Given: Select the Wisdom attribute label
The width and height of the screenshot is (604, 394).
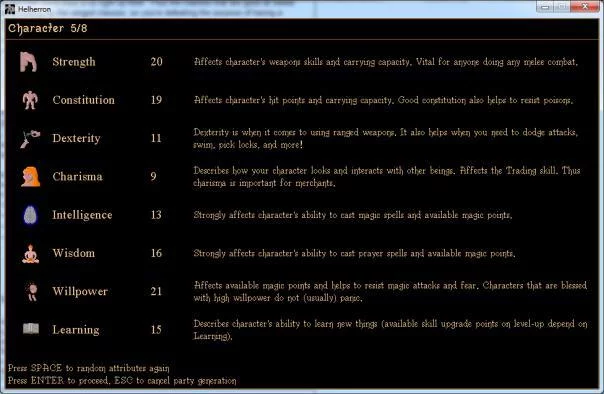Looking at the screenshot, I should (x=74, y=253).
